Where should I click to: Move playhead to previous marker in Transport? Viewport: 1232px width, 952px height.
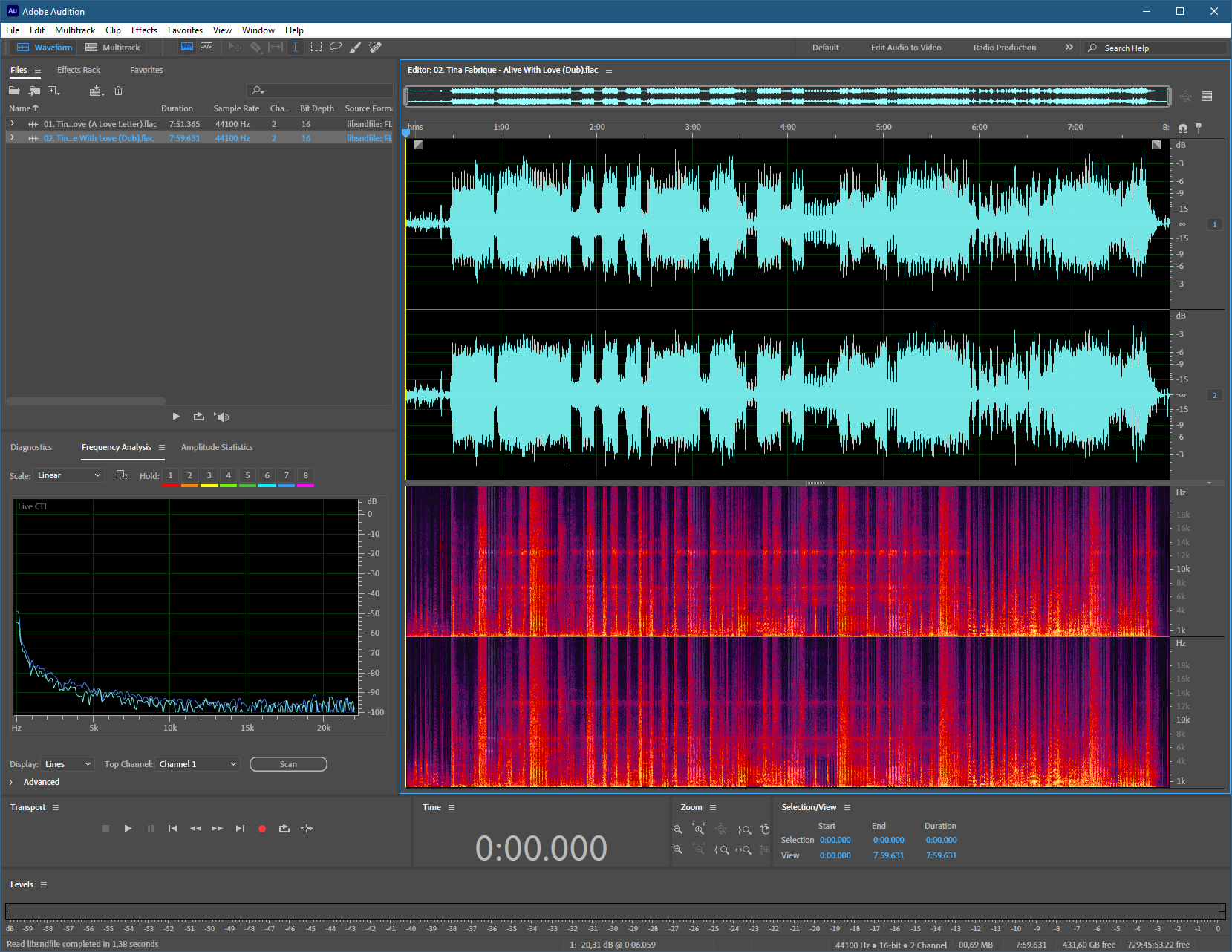pos(172,829)
